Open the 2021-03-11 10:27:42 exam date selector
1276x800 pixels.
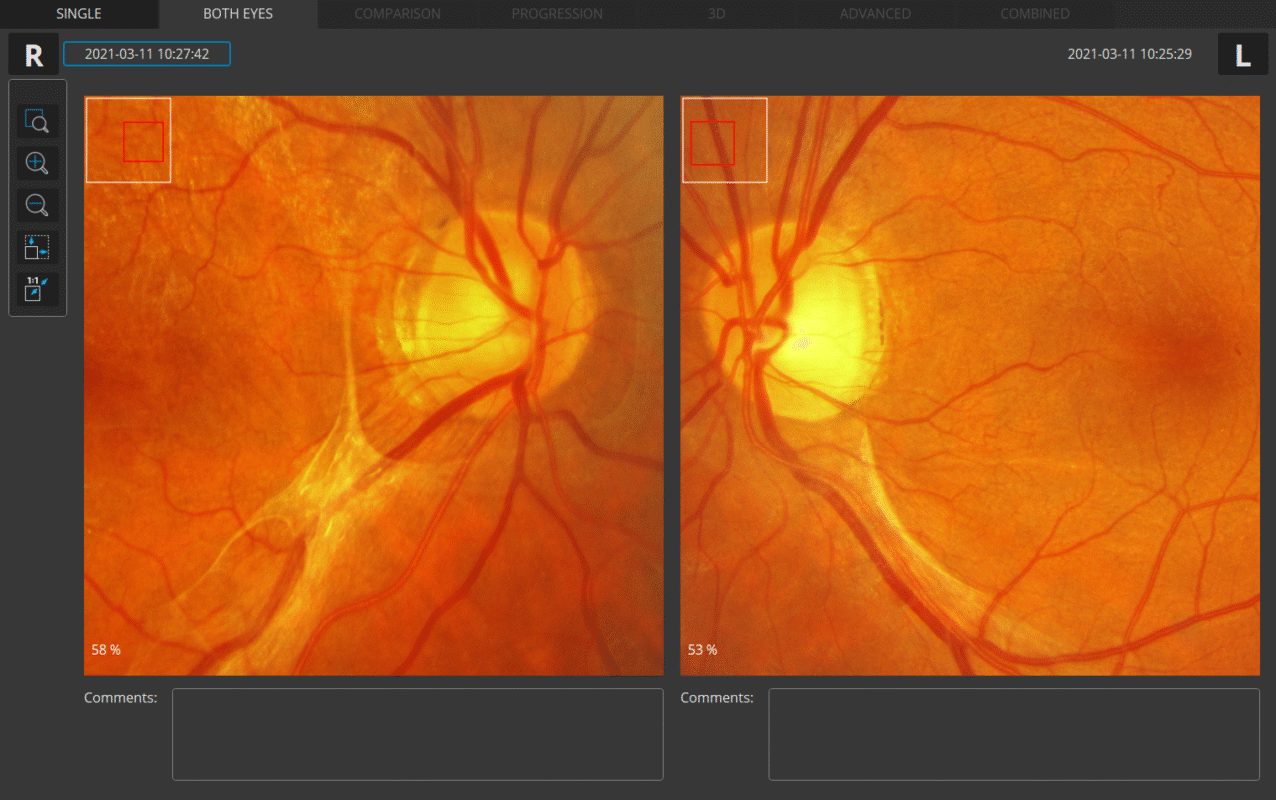147,54
